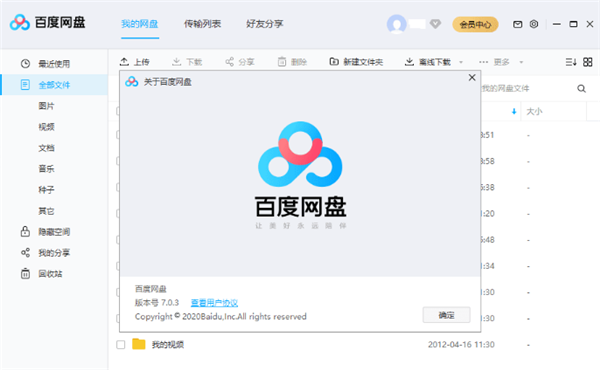Expand the 离线下载 dropdown arrow
The image size is (600, 370).
point(461,62)
